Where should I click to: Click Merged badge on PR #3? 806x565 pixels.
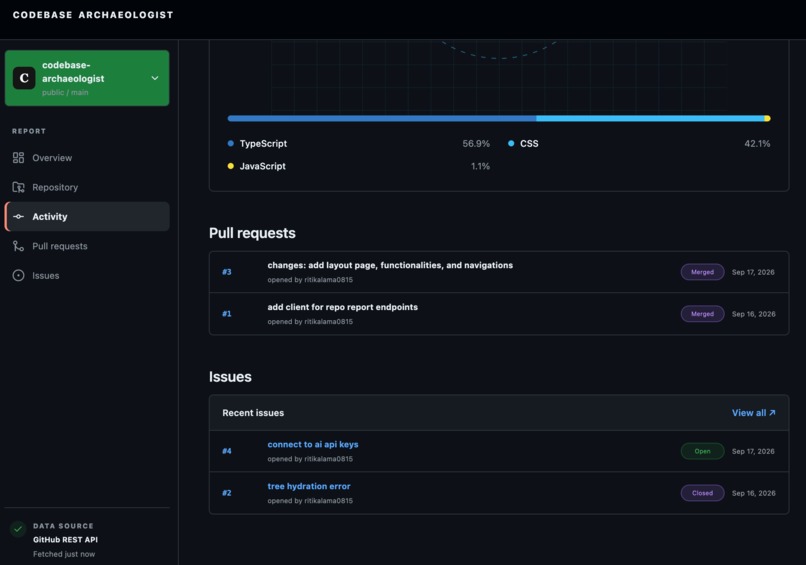pyautogui.click(x=703, y=272)
